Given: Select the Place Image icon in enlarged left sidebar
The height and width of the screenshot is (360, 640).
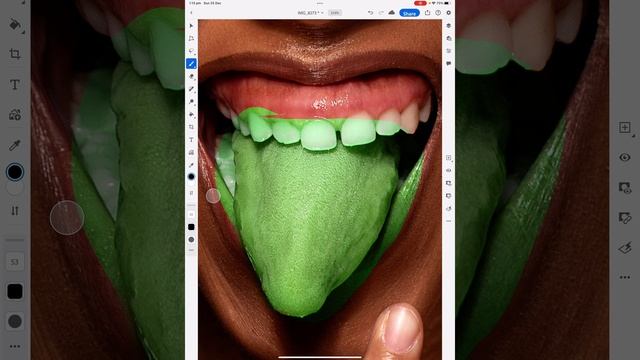Looking at the screenshot, I should (15, 115).
